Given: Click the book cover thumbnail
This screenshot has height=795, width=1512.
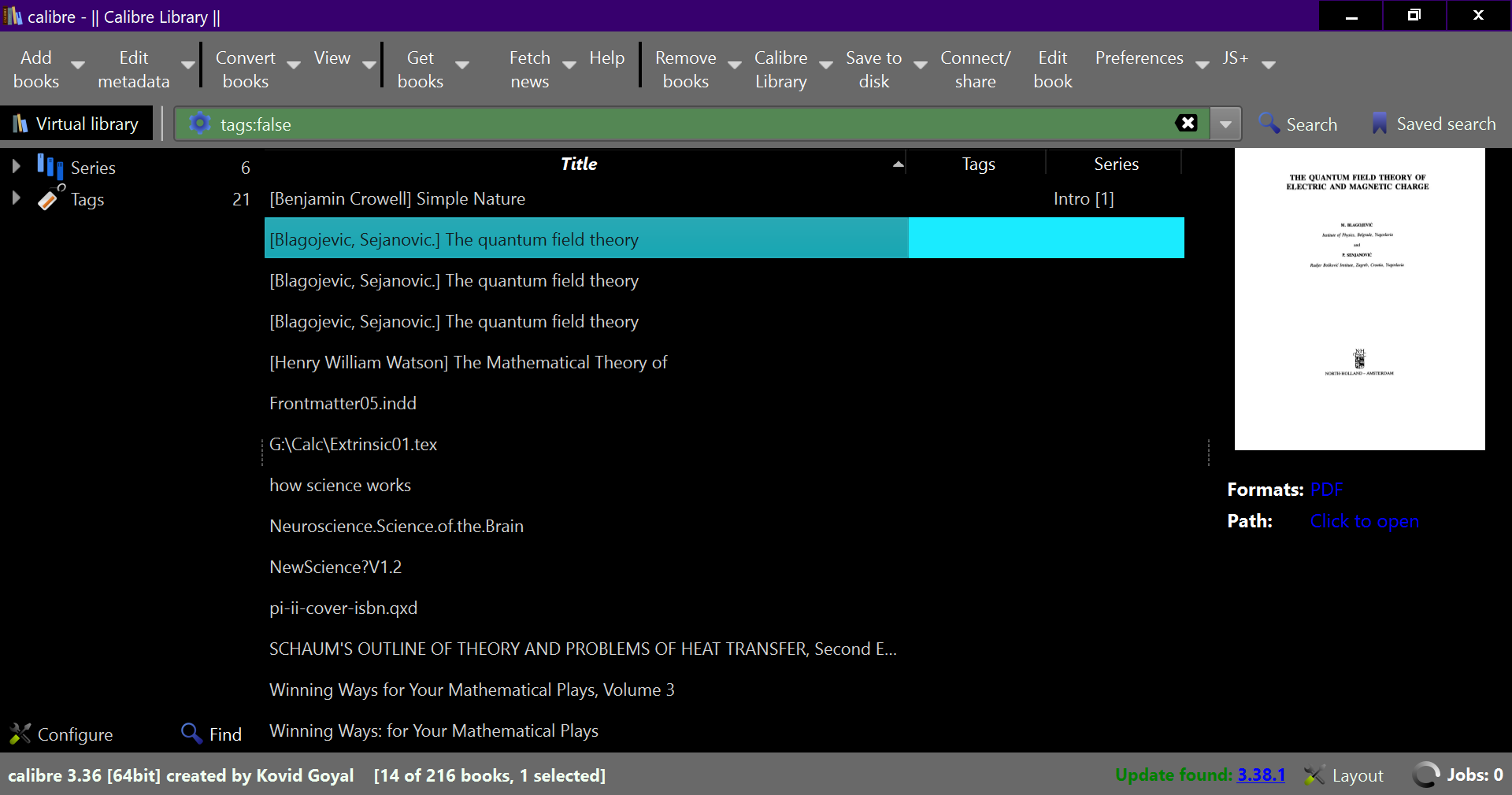Looking at the screenshot, I should [1359, 299].
